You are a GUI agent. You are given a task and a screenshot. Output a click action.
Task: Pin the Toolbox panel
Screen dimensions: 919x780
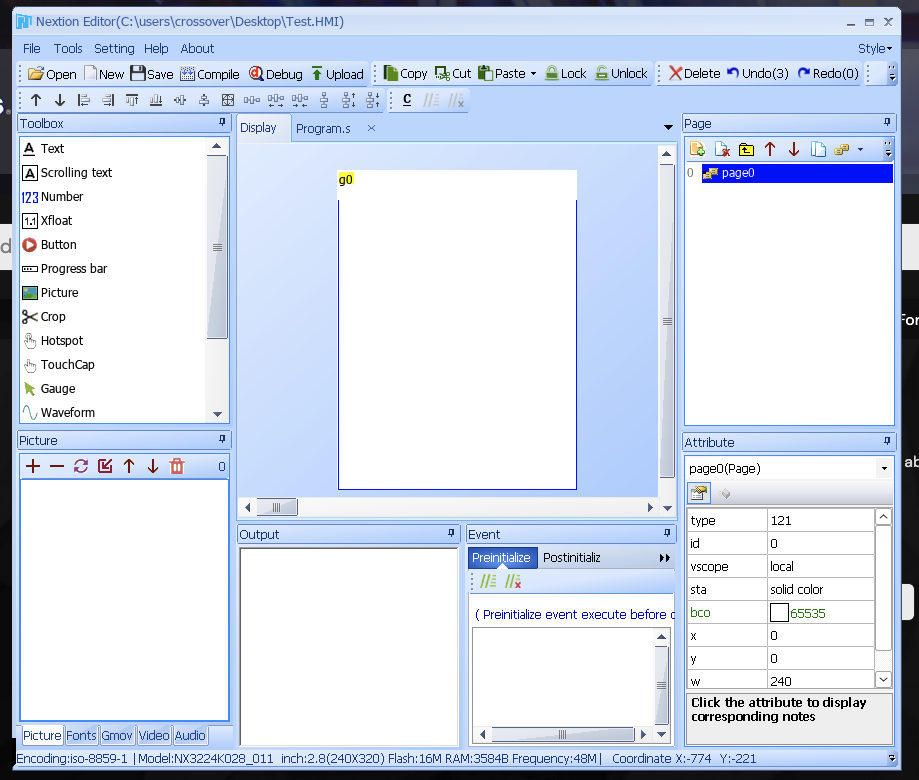coord(222,122)
